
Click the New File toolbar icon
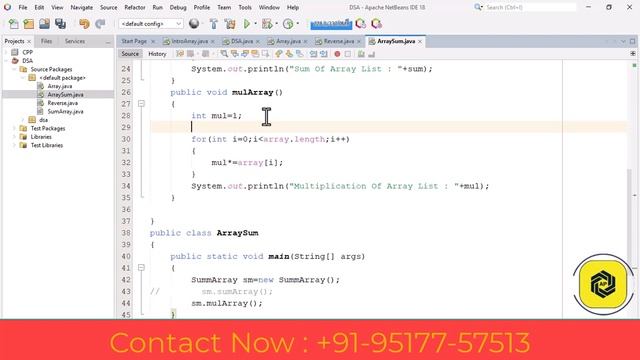click(13, 24)
